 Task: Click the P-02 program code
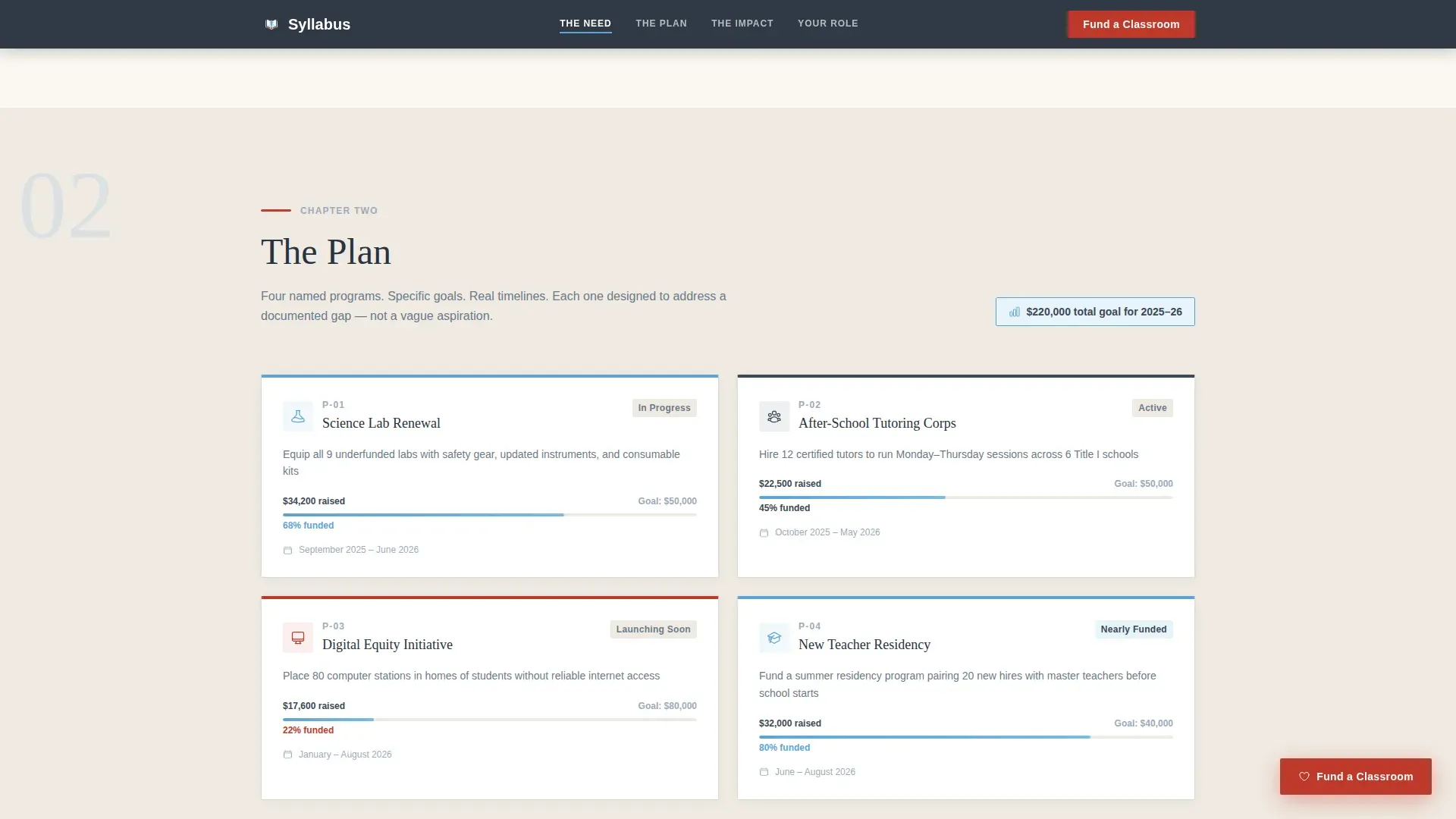point(810,405)
